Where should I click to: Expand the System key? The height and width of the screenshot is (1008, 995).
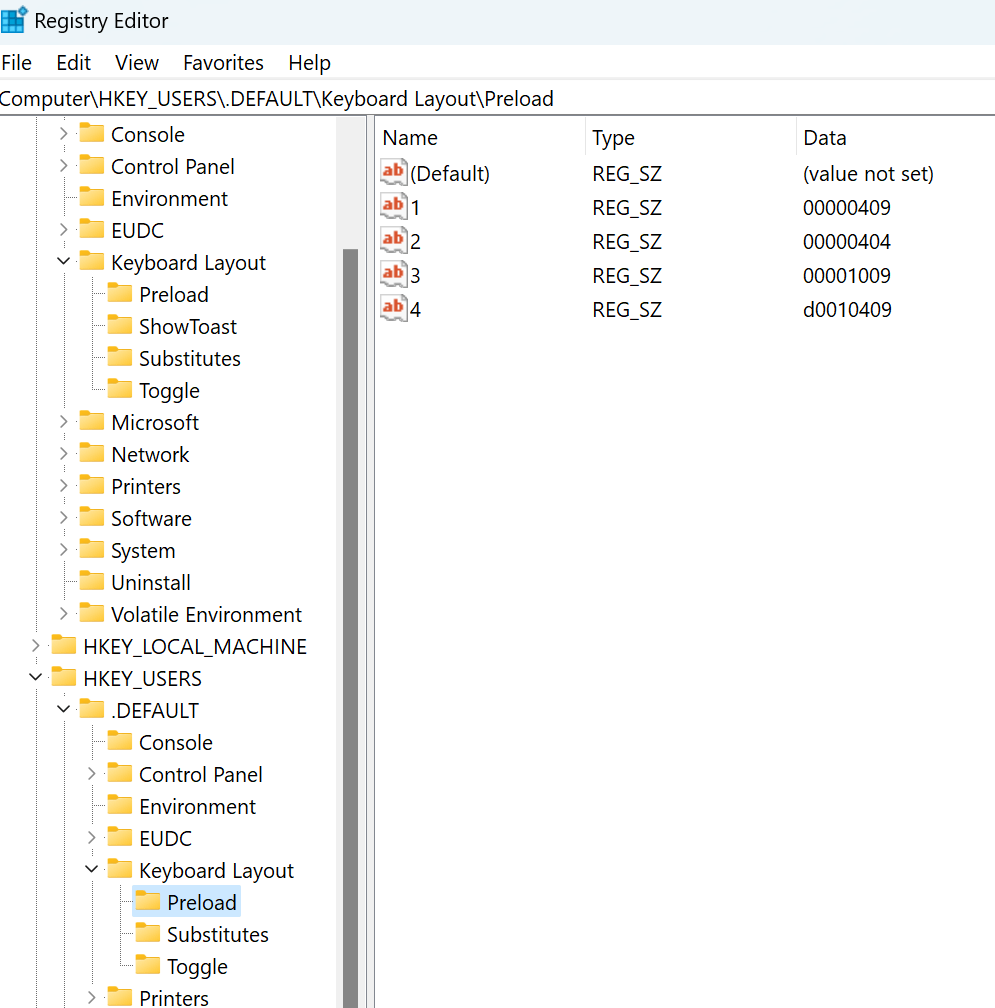click(63, 550)
